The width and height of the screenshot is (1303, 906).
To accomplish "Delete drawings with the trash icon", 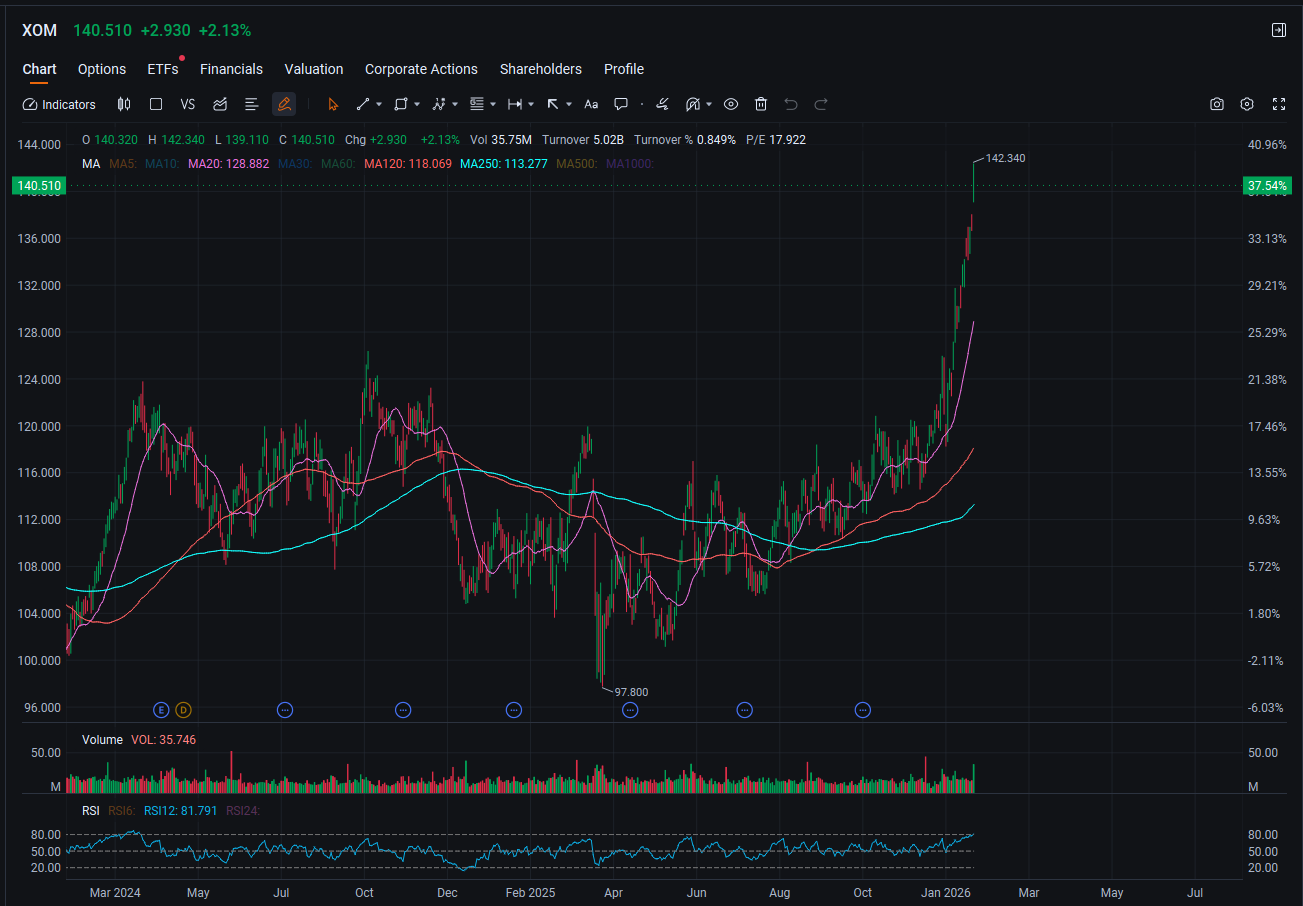I will (761, 104).
